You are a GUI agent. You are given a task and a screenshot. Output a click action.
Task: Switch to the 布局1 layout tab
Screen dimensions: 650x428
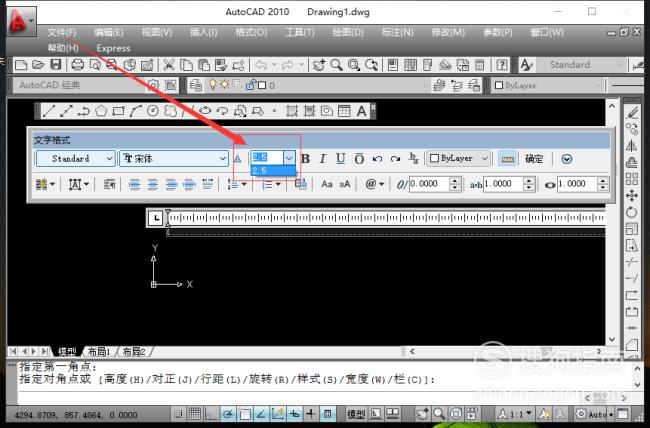tap(99, 352)
